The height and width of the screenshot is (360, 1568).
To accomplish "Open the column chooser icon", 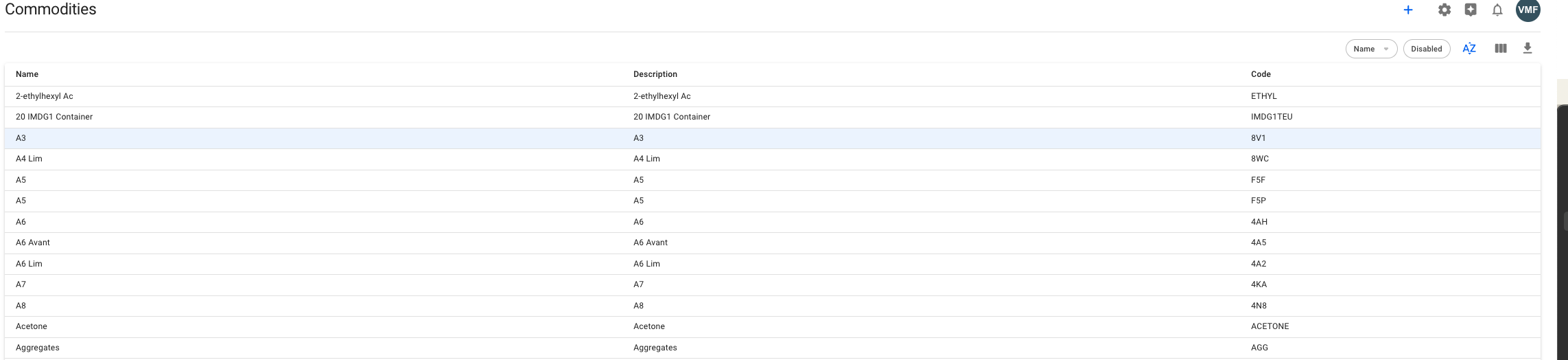I will pyautogui.click(x=1501, y=49).
